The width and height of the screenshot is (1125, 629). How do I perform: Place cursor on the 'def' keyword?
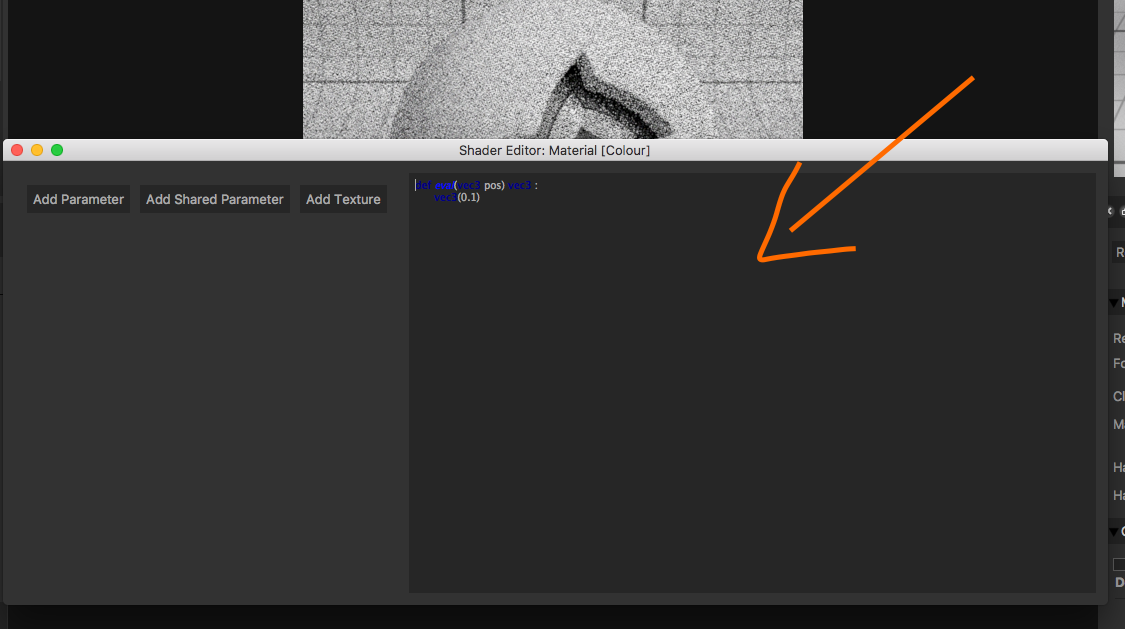coord(423,186)
